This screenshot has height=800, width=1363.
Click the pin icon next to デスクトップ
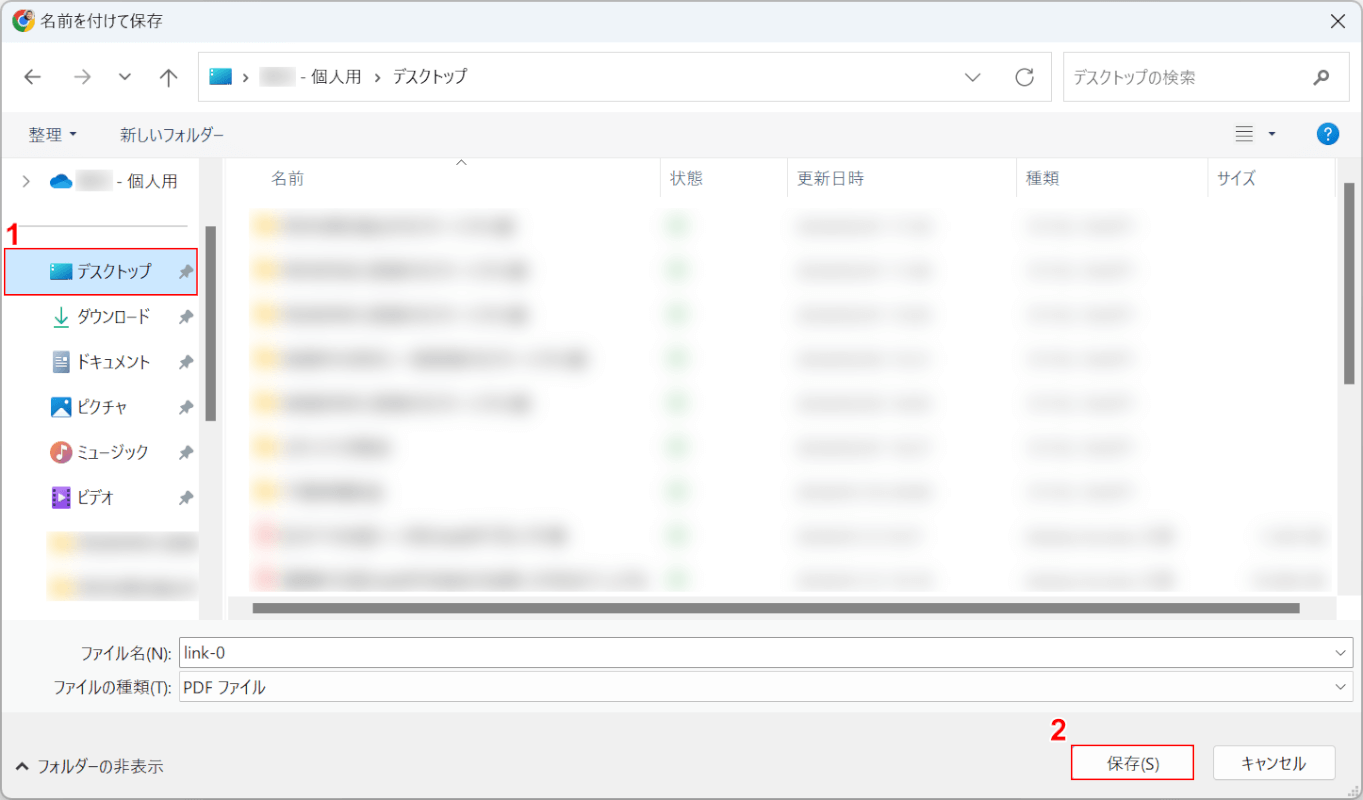point(185,272)
